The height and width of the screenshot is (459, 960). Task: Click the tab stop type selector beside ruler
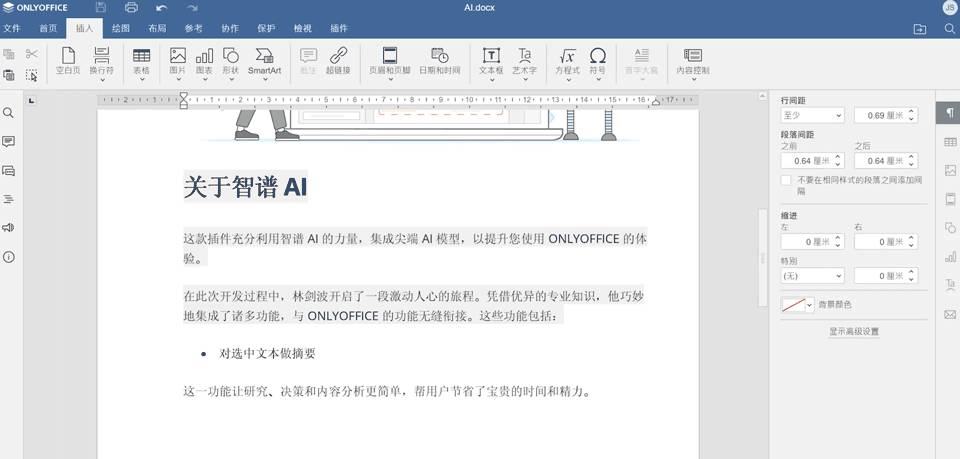pyautogui.click(x=32, y=100)
